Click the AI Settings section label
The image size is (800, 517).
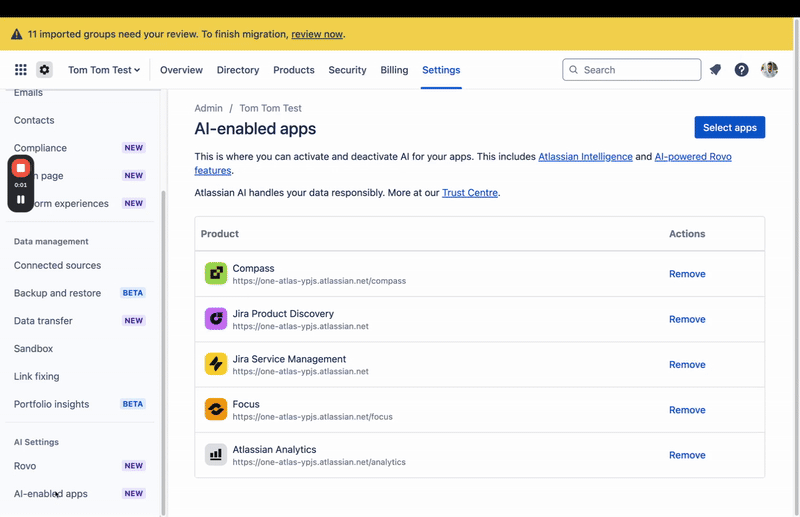(x=36, y=442)
